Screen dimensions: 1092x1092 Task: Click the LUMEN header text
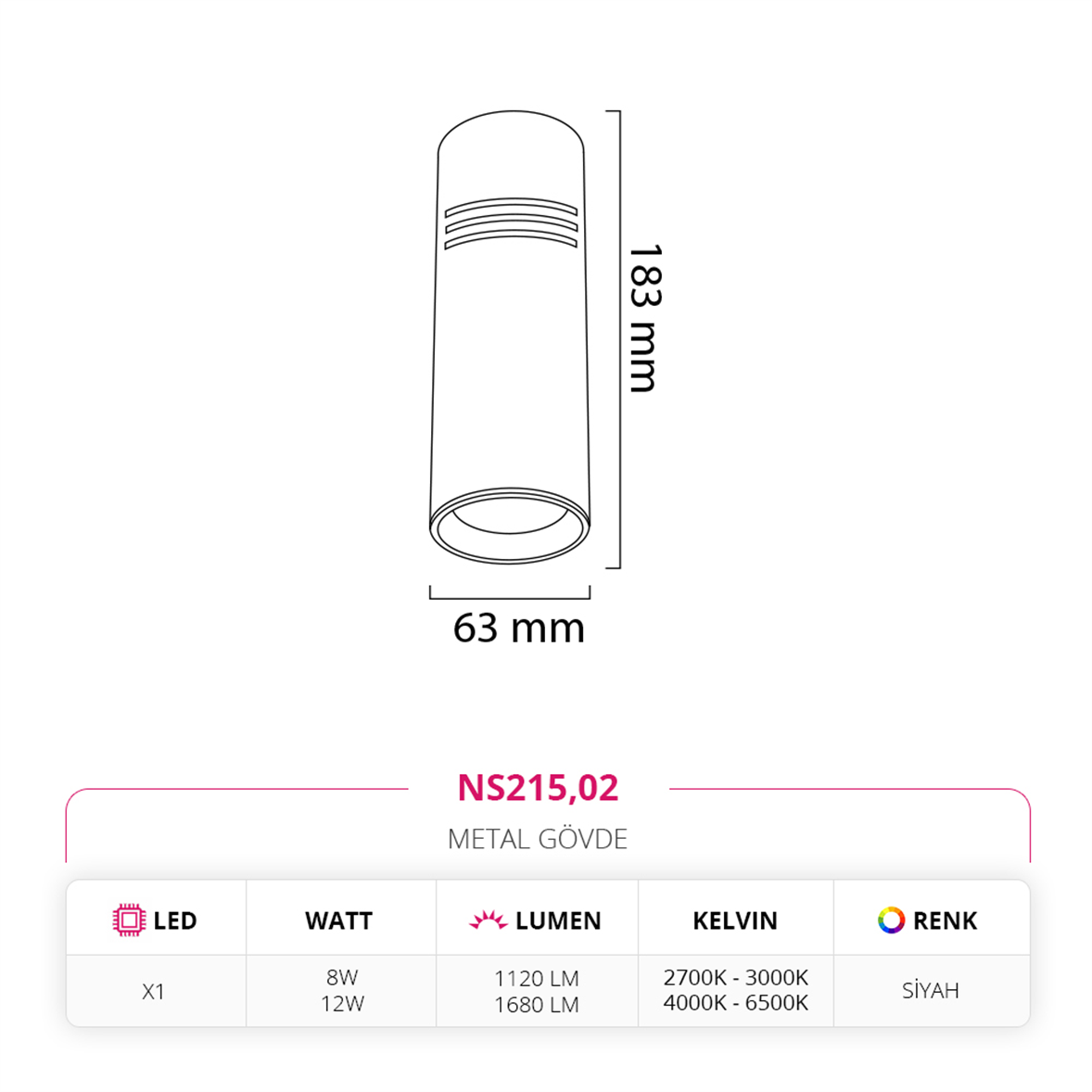pyautogui.click(x=558, y=921)
